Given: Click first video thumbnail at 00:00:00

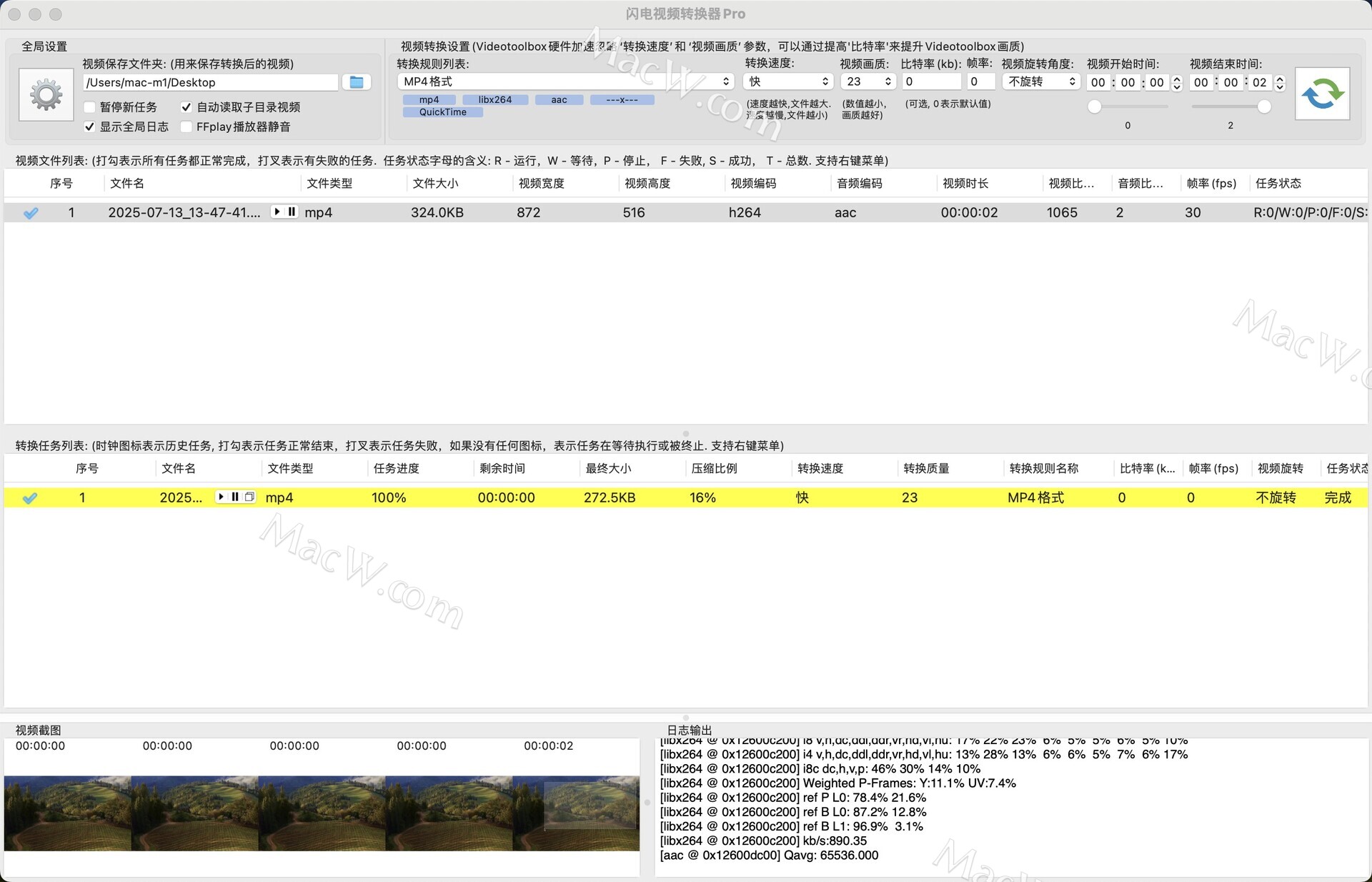Looking at the screenshot, I should point(68,813).
